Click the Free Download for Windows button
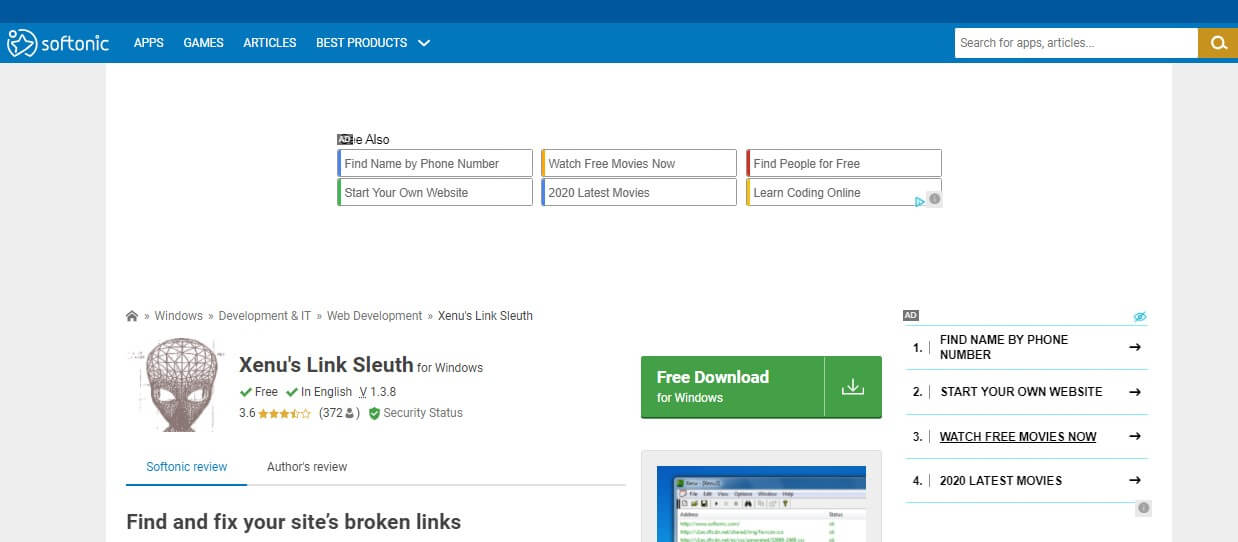The height and width of the screenshot is (542, 1238). (x=761, y=386)
